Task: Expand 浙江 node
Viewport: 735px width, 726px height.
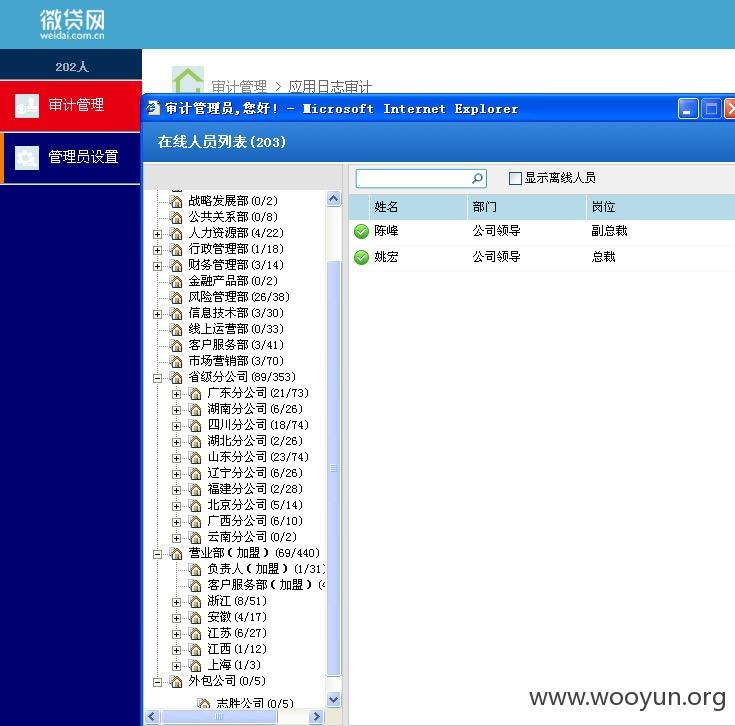Action: [176, 602]
